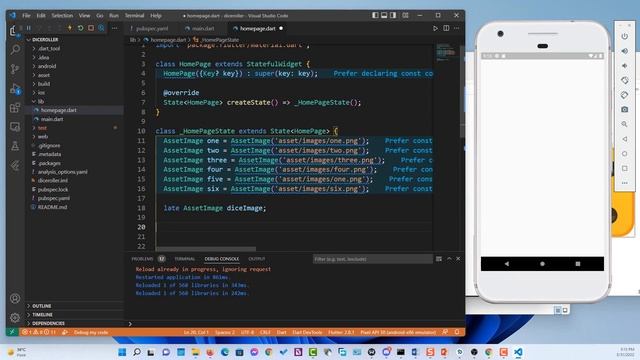The height and width of the screenshot is (360, 640).
Task: Collapse the DICEROLLER root folder
Action: [x=45, y=40]
